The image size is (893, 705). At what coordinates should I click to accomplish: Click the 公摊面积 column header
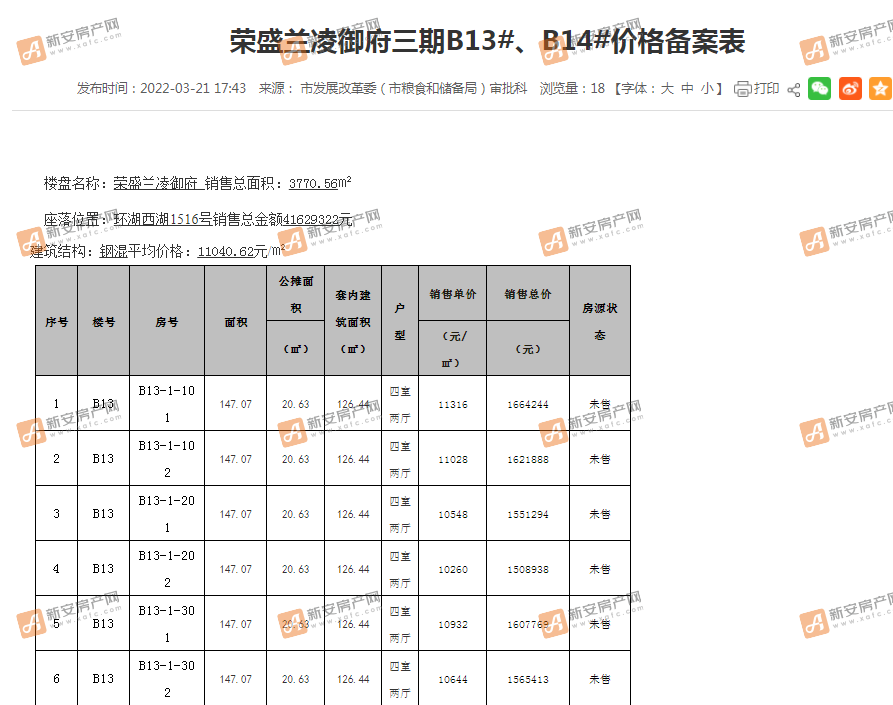click(296, 294)
